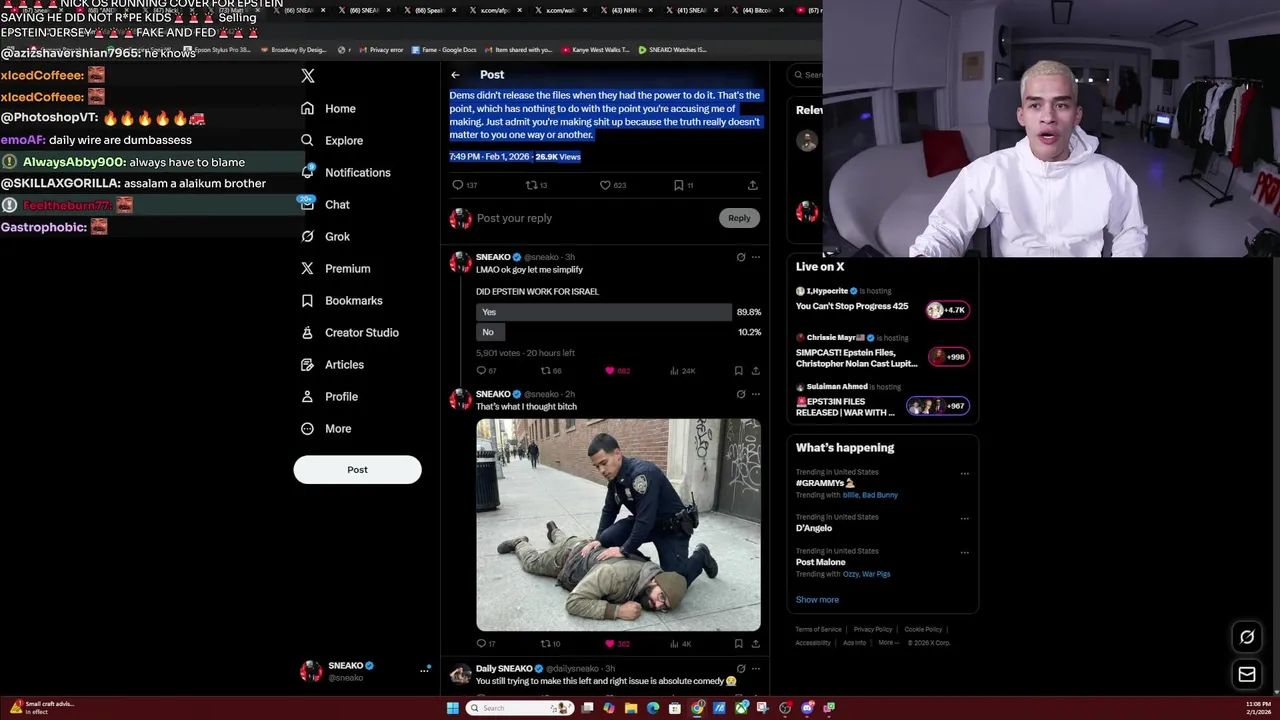Open options for #GRAMMYs trend
This screenshot has width=1280, height=720.
[x=964, y=474]
